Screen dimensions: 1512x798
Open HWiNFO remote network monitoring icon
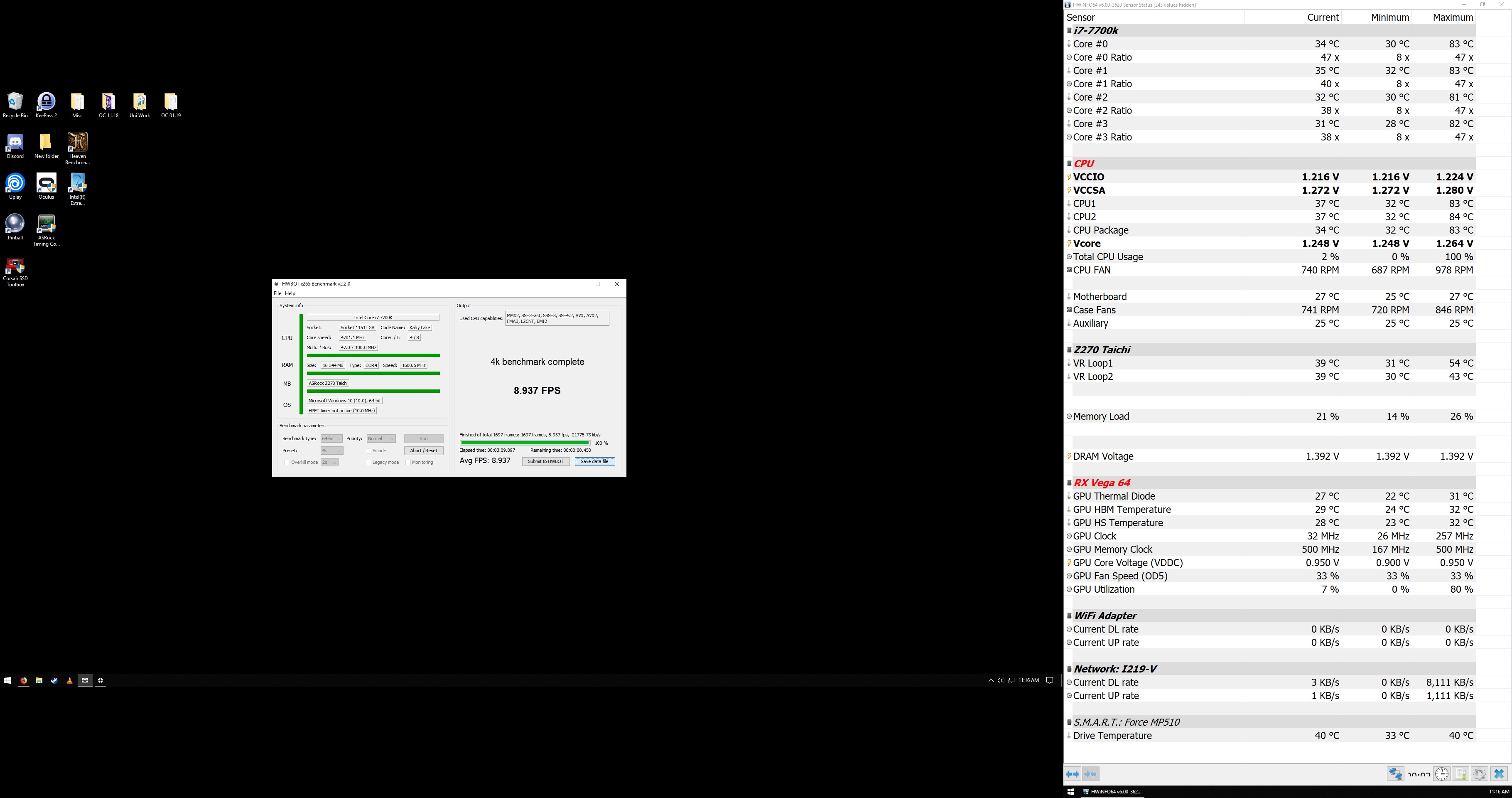coord(1395,774)
